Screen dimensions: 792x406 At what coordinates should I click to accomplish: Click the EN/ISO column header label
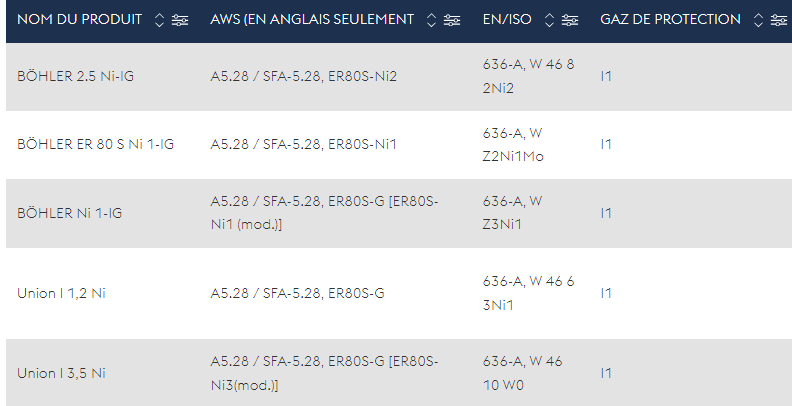(507, 20)
